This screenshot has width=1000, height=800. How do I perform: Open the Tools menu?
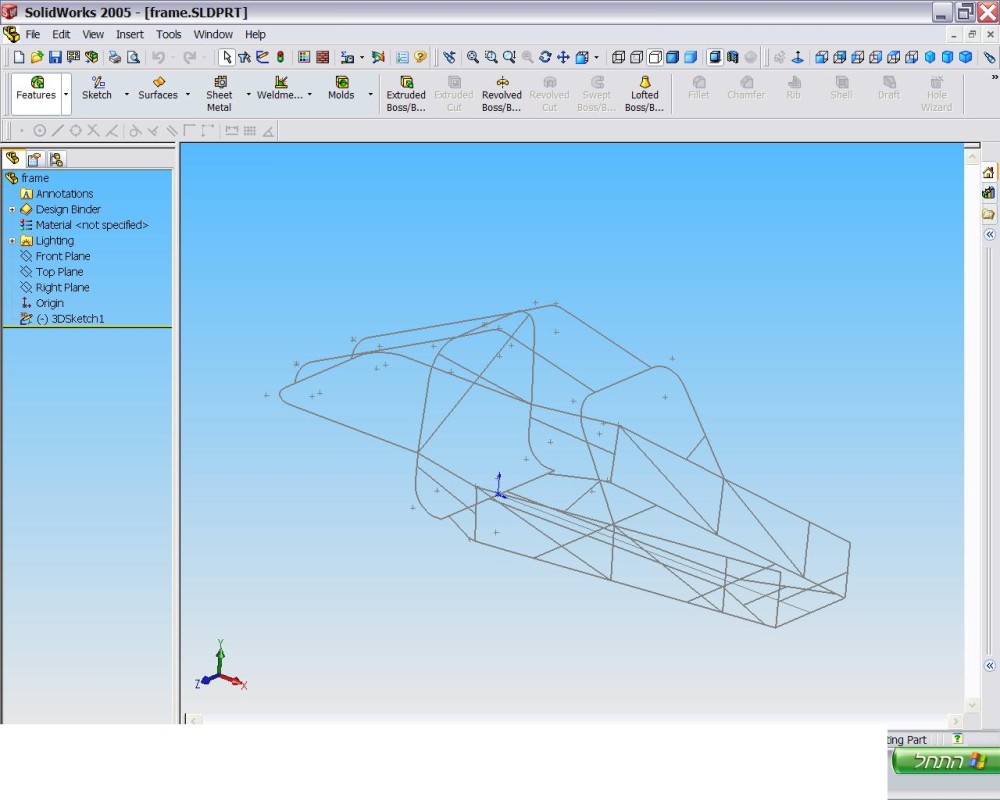point(168,34)
